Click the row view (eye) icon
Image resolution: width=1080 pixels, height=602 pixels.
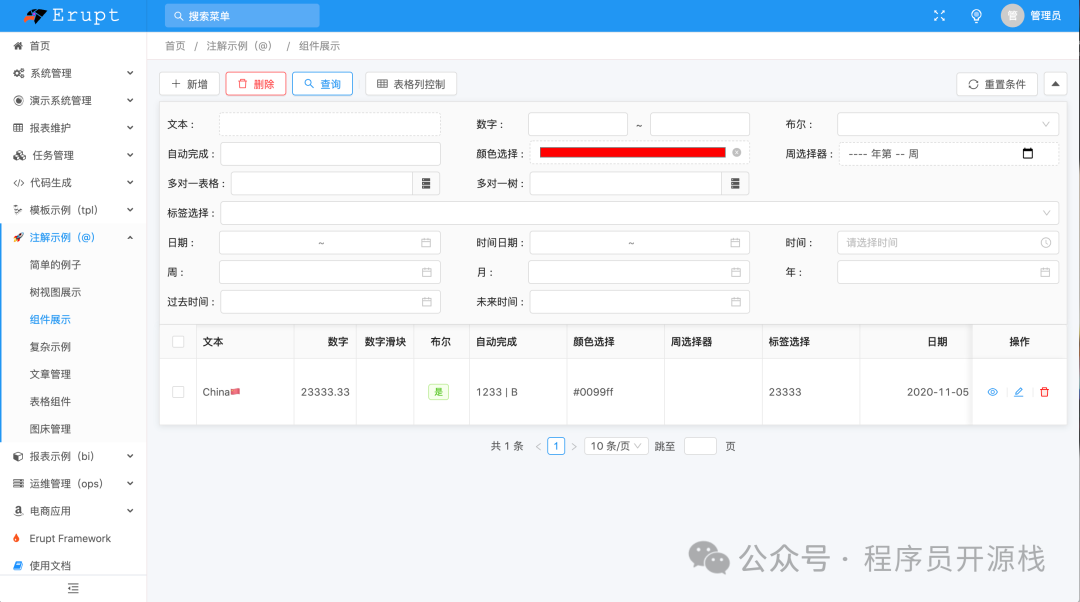992,392
